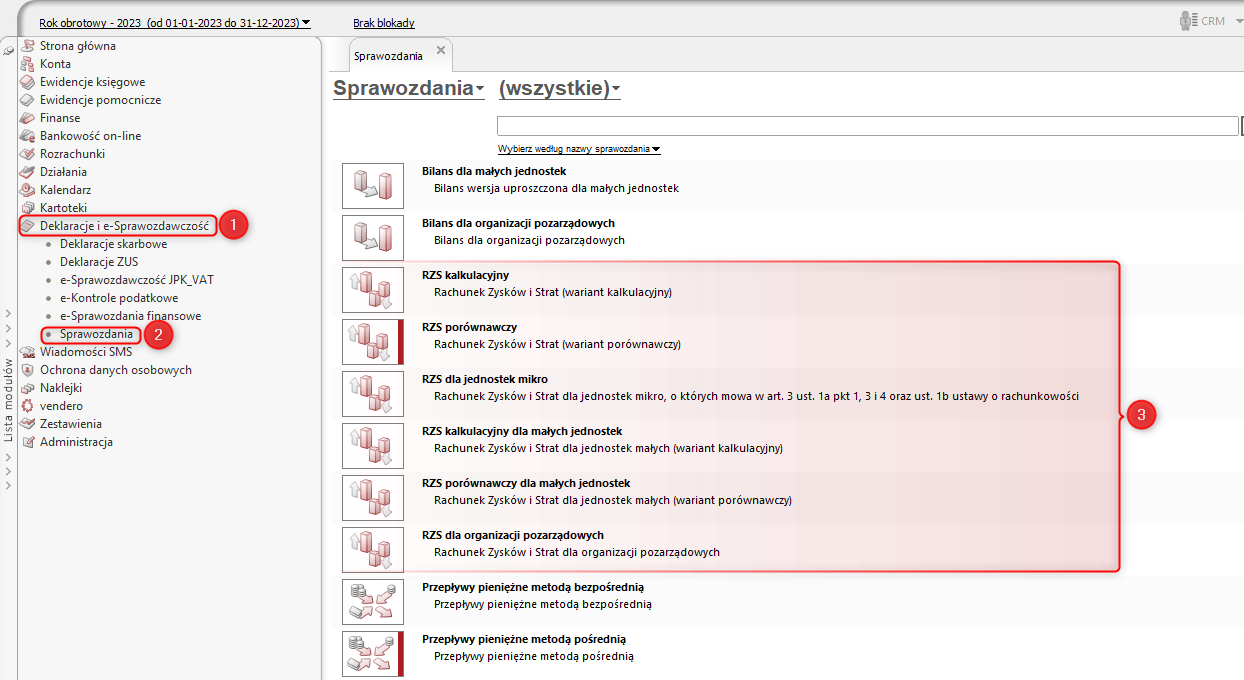1244x680 pixels.
Task: Open Deklaracje ZUS submenu item
Action: tap(99, 262)
